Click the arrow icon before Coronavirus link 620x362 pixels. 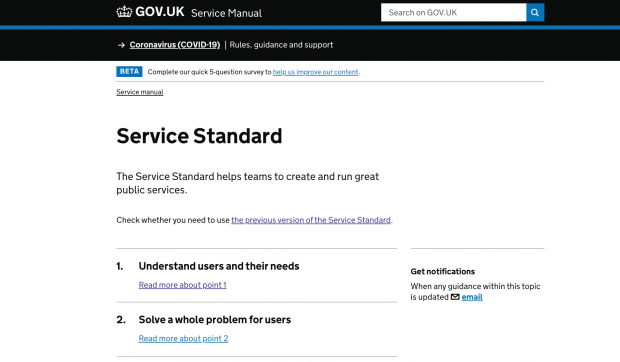pos(121,45)
